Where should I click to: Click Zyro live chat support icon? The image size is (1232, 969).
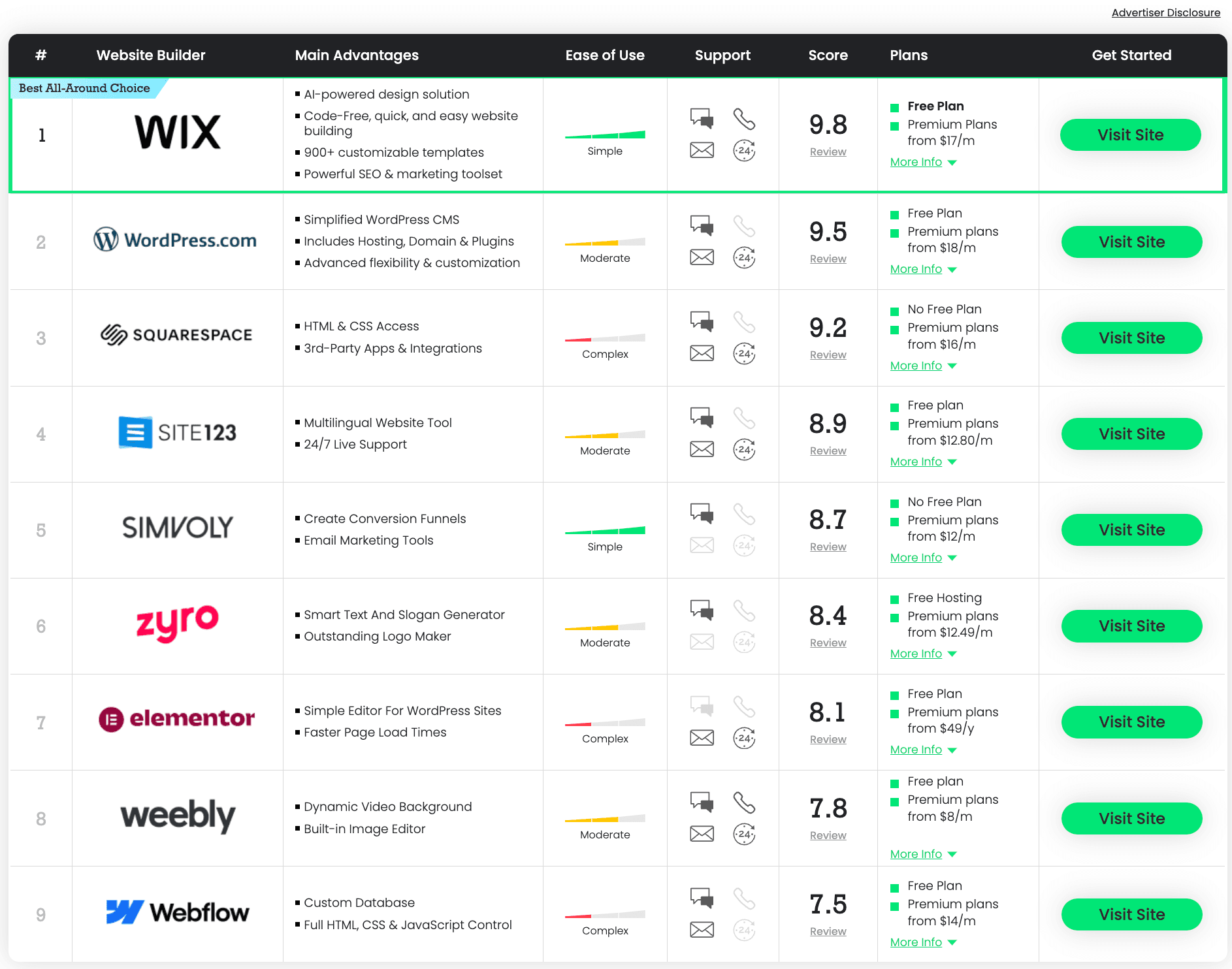point(702,610)
